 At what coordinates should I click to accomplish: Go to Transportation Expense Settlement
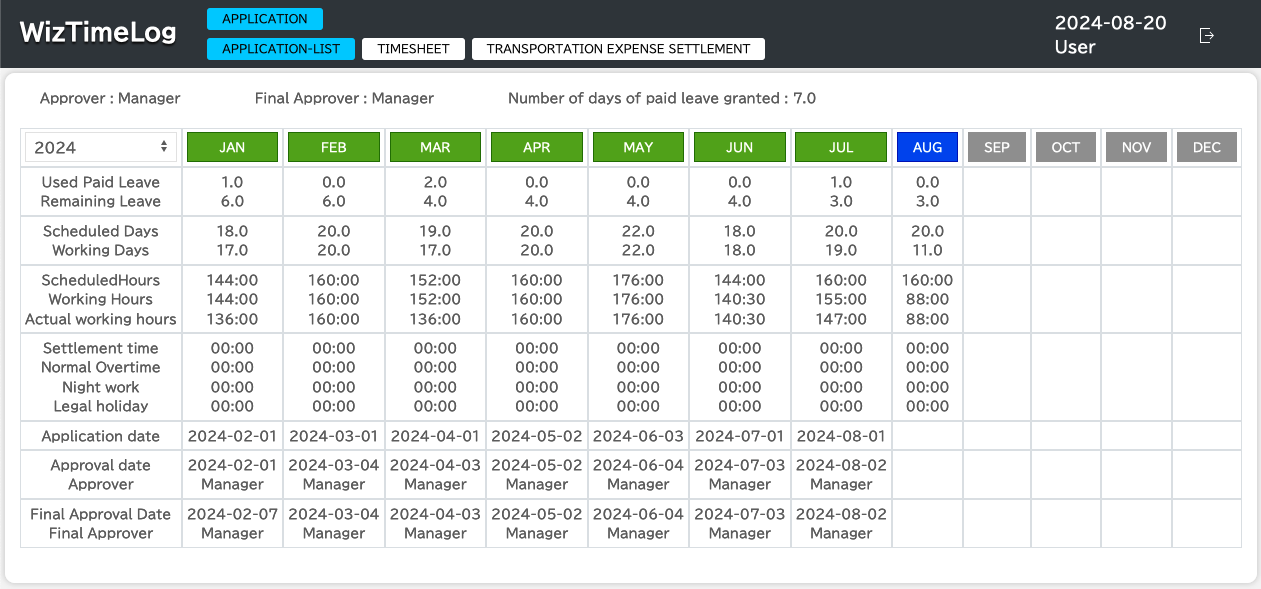(x=618, y=49)
